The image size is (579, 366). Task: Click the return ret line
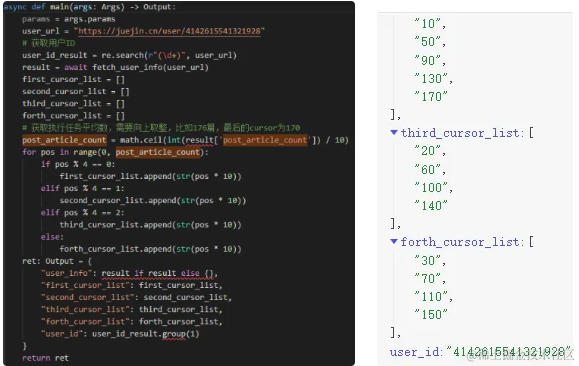click(x=45, y=358)
